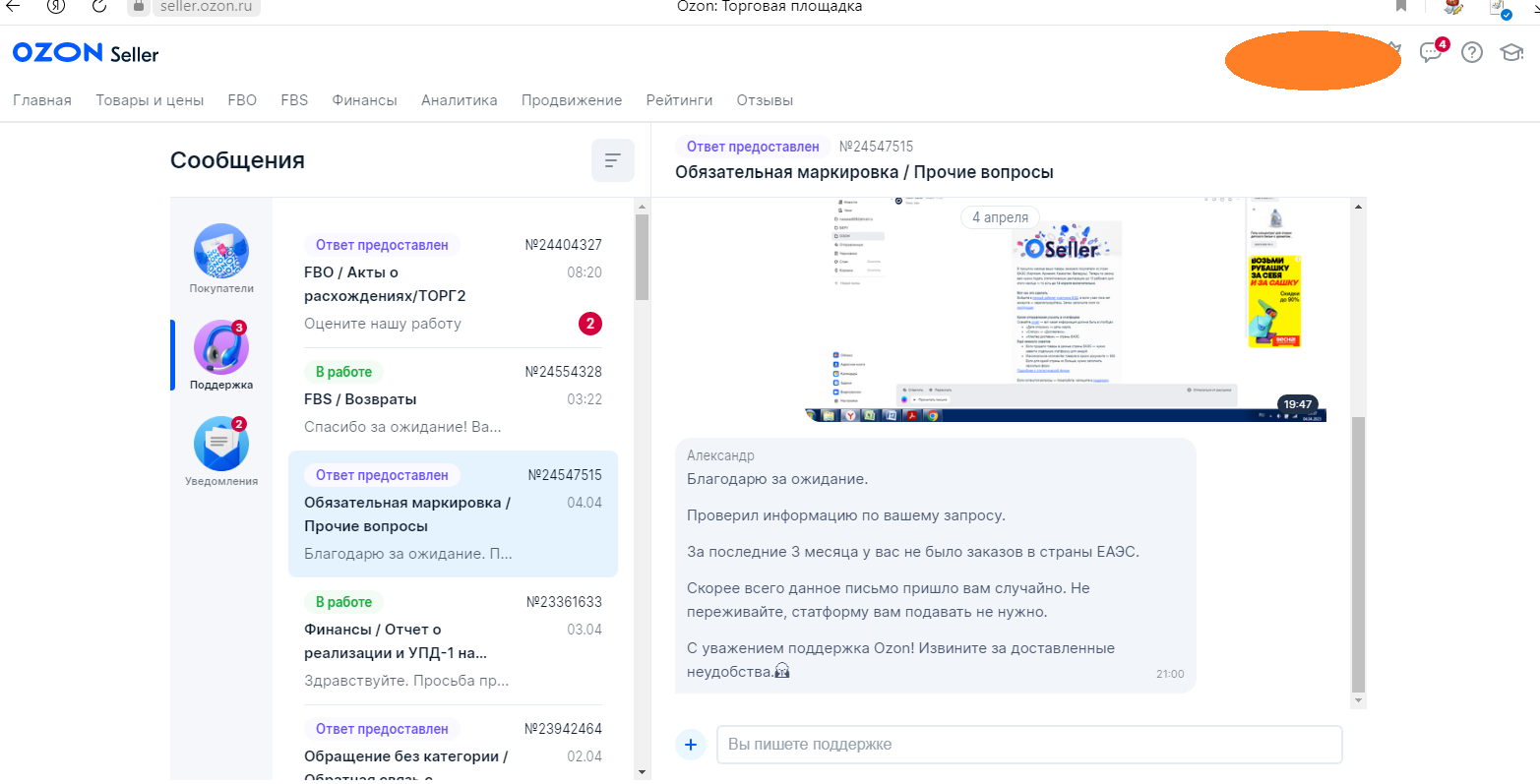Open ticket №24404327 FBO Акты о расхождениях
Viewport: 1540px width, 784px height.
[453, 284]
